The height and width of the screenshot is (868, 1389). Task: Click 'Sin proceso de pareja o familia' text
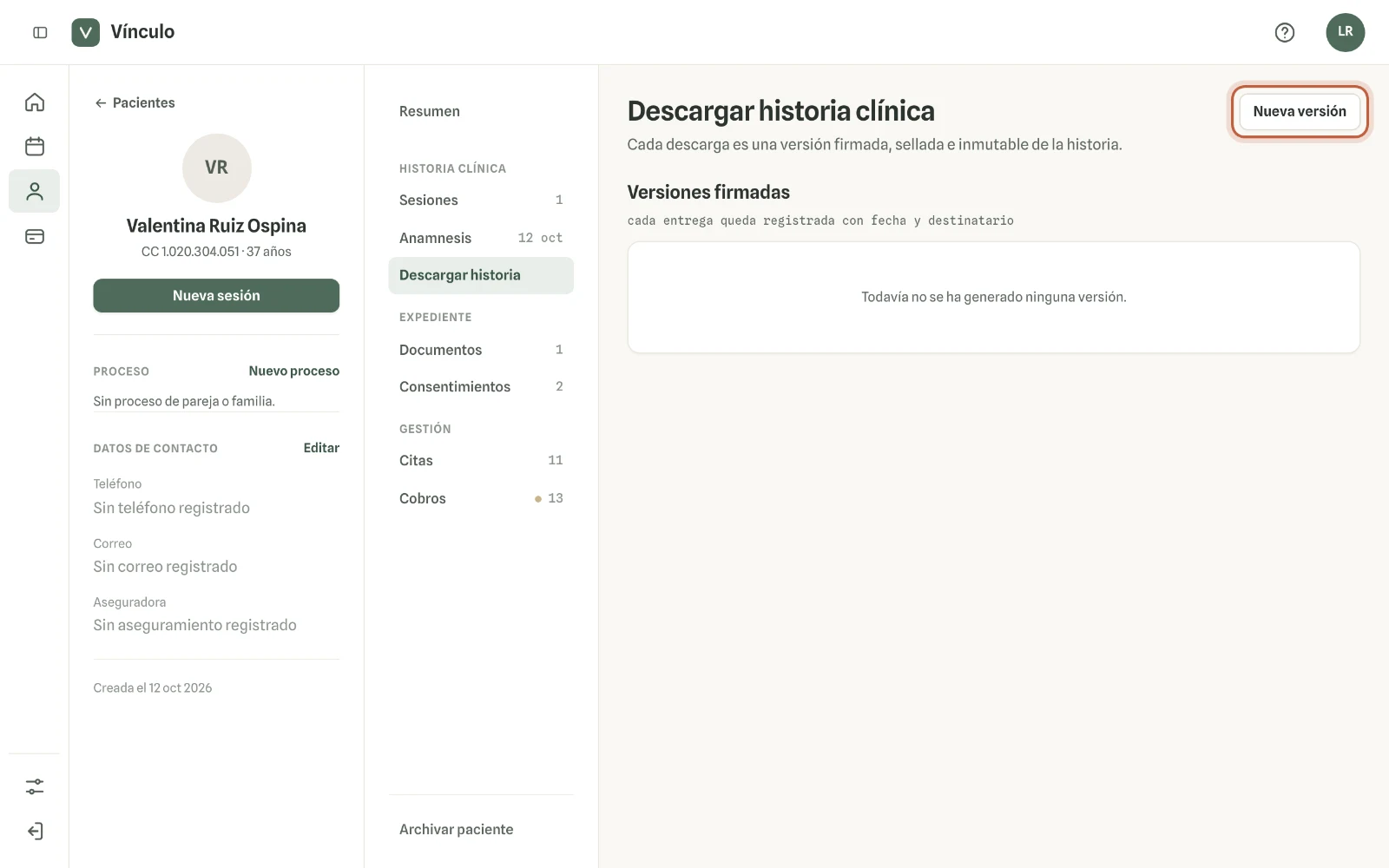point(184,401)
